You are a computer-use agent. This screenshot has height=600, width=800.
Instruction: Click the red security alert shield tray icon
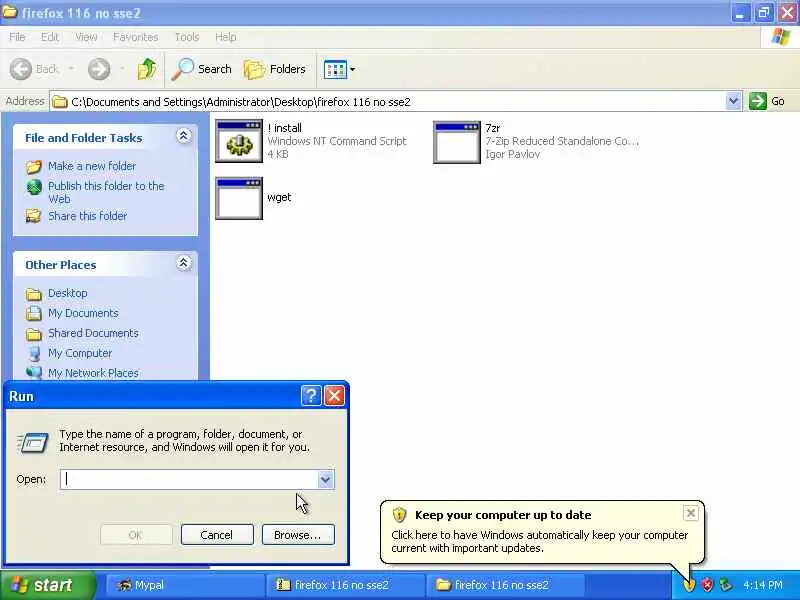[x=707, y=585]
